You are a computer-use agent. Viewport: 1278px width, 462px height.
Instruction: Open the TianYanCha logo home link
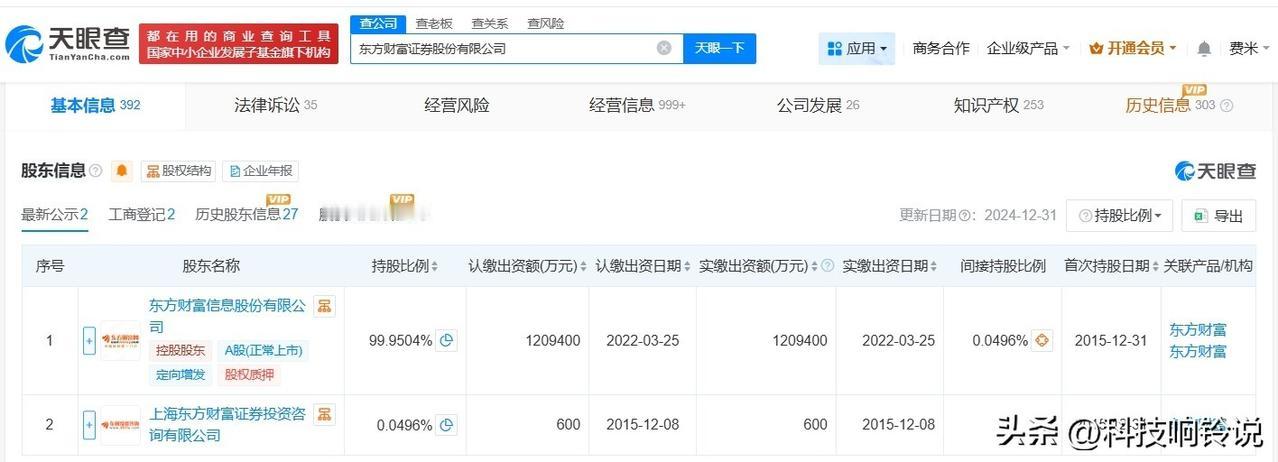click(68, 42)
